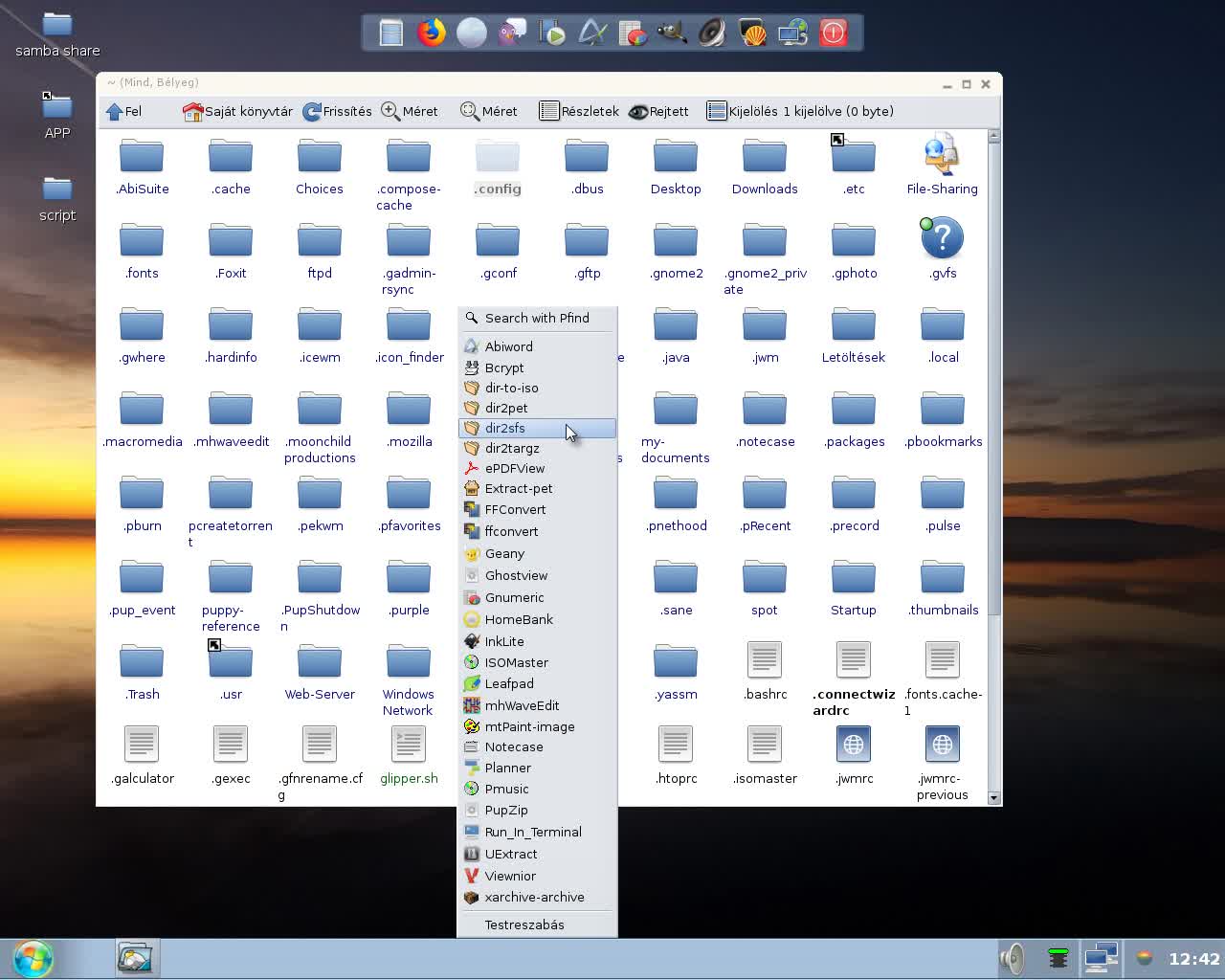1225x980 pixels.
Task: Select UExtract in the menu
Action: click(537, 854)
